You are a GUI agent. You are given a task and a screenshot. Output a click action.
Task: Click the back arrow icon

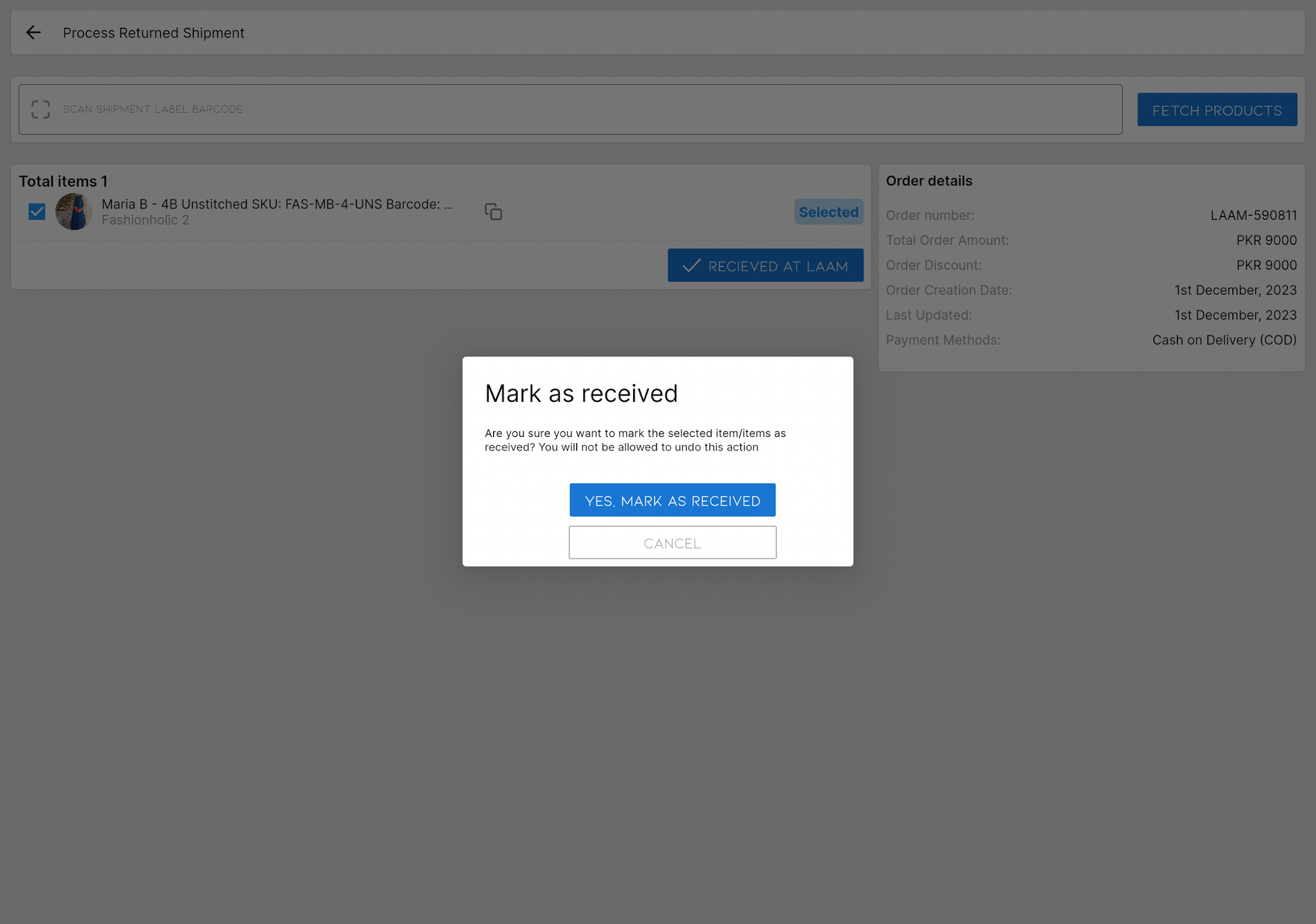pos(33,32)
